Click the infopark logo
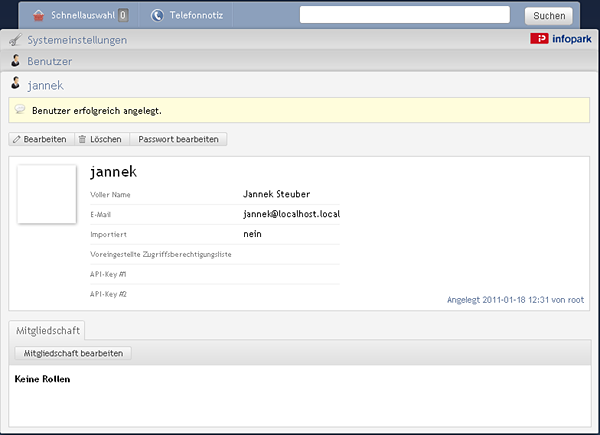Viewport: 600px width, 435px height. pyautogui.click(x=561, y=39)
